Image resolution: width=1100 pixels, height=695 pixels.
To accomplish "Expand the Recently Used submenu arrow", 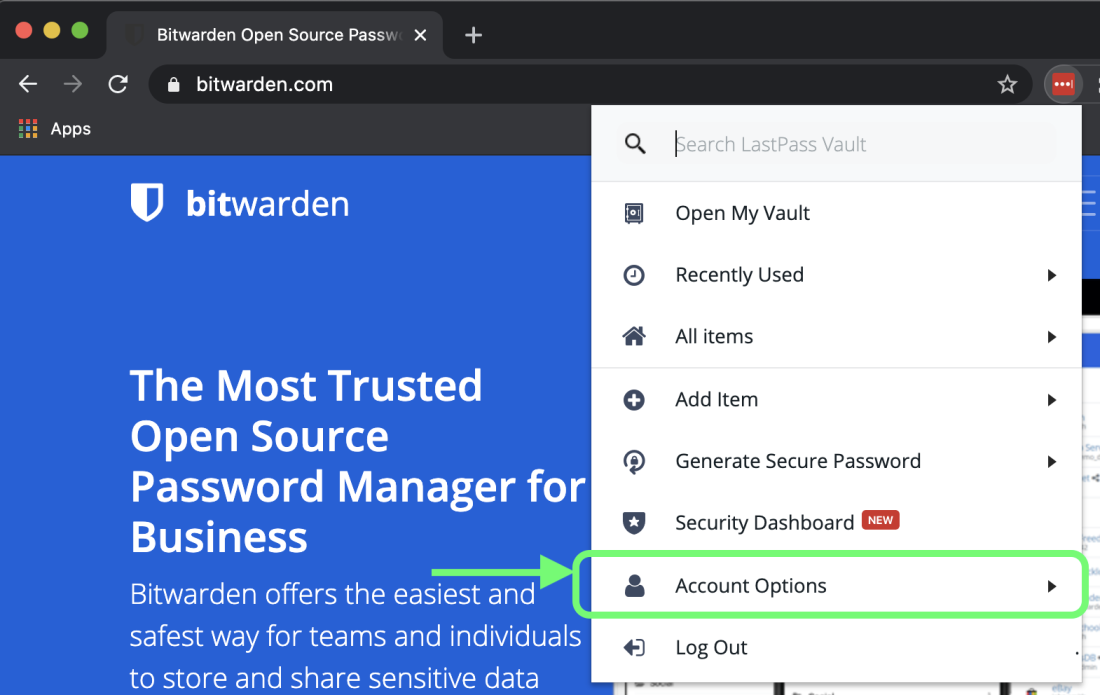I will [x=1052, y=275].
